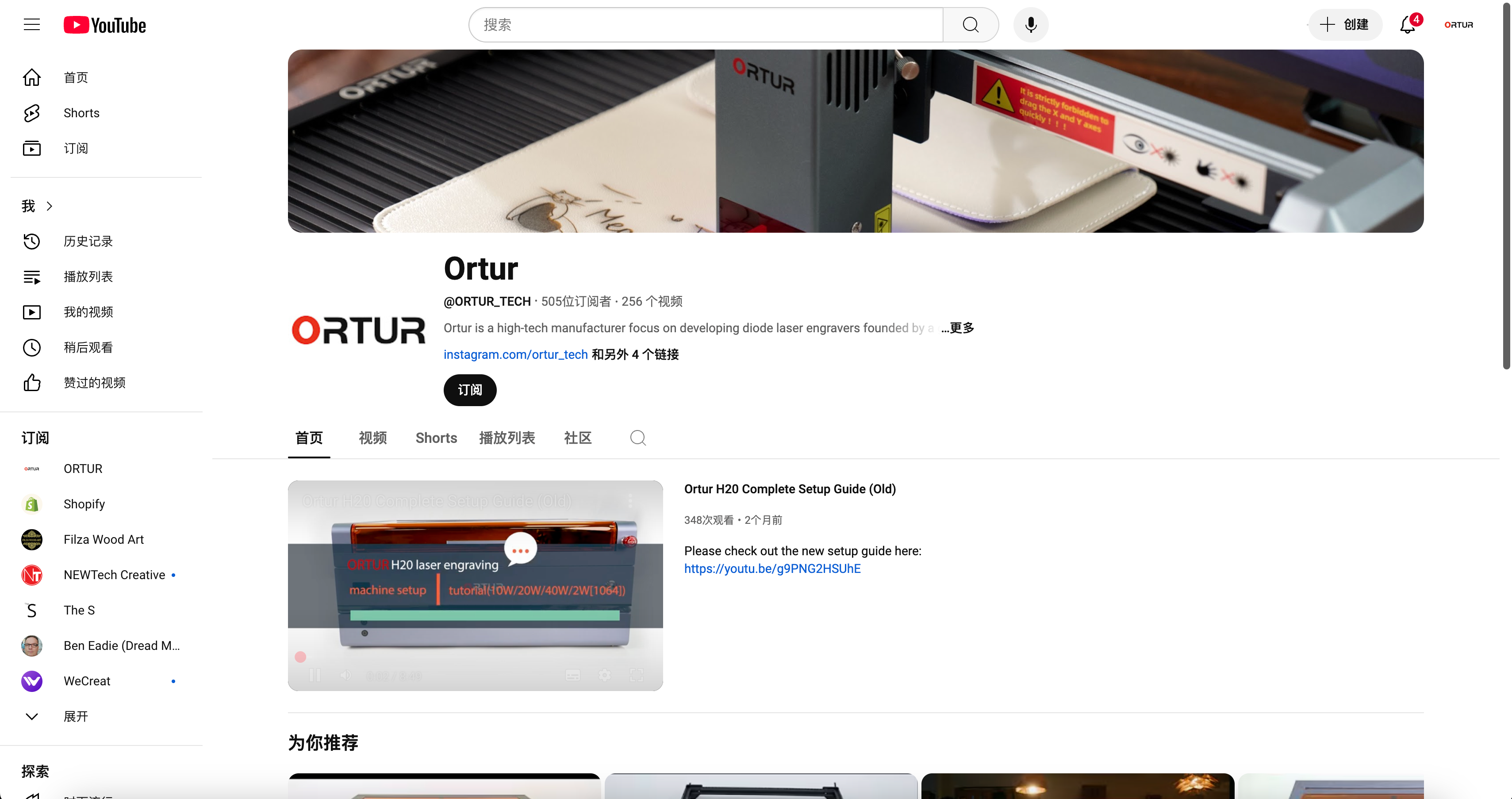The width and height of the screenshot is (1512, 799).
Task: Subscribe with the 订阅 button
Action: coord(470,390)
